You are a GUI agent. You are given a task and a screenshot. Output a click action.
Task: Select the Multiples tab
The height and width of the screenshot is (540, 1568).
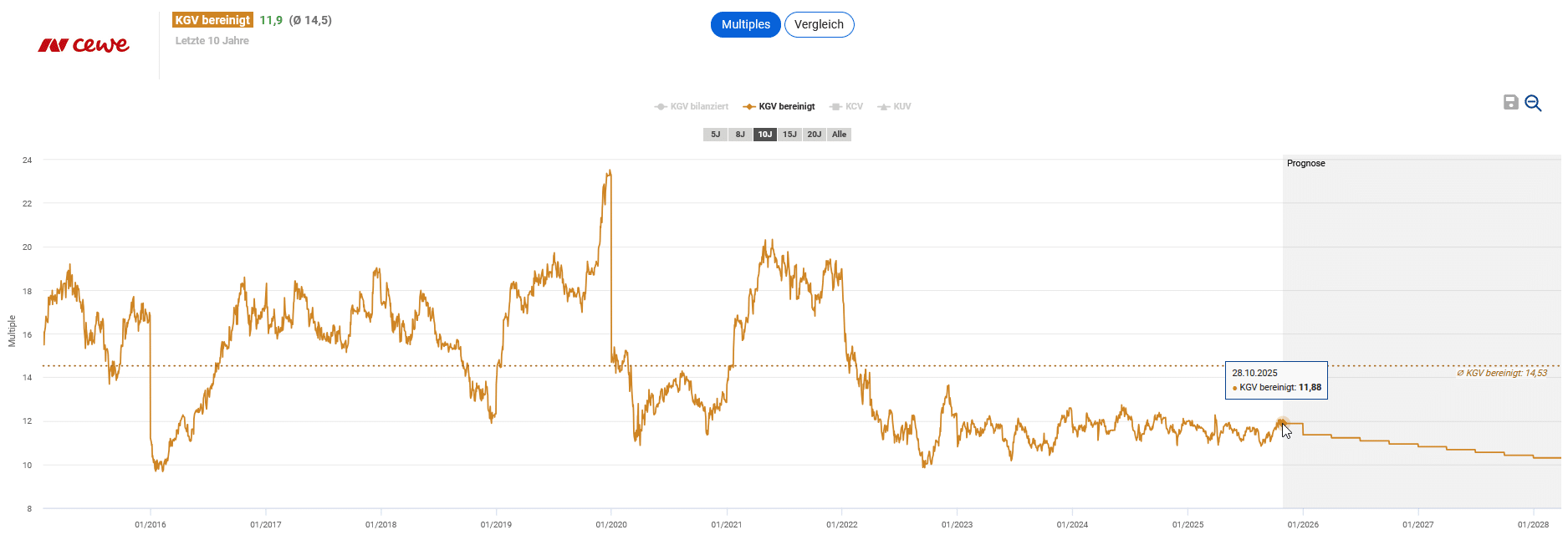click(745, 25)
